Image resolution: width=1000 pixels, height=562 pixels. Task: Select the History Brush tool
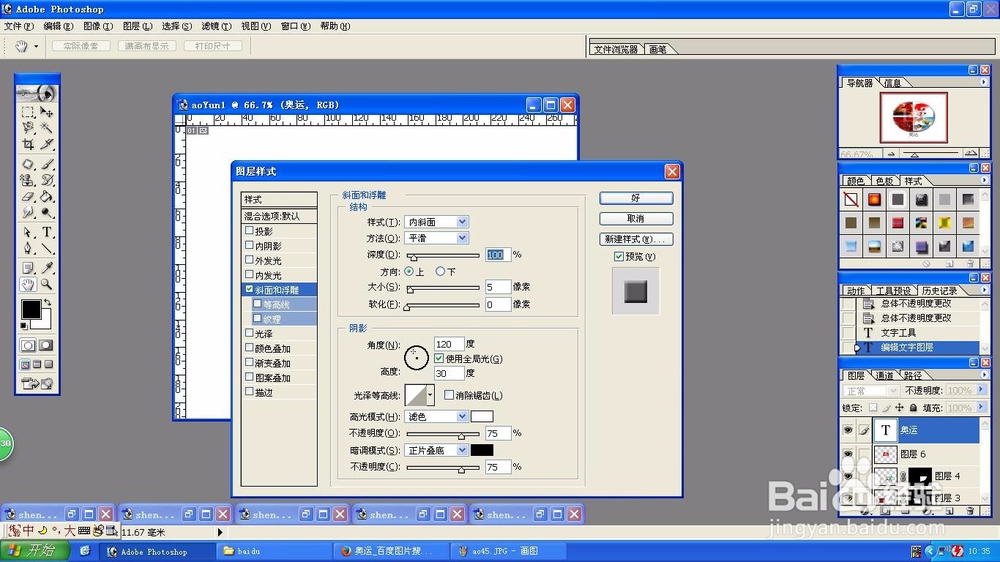(47, 181)
